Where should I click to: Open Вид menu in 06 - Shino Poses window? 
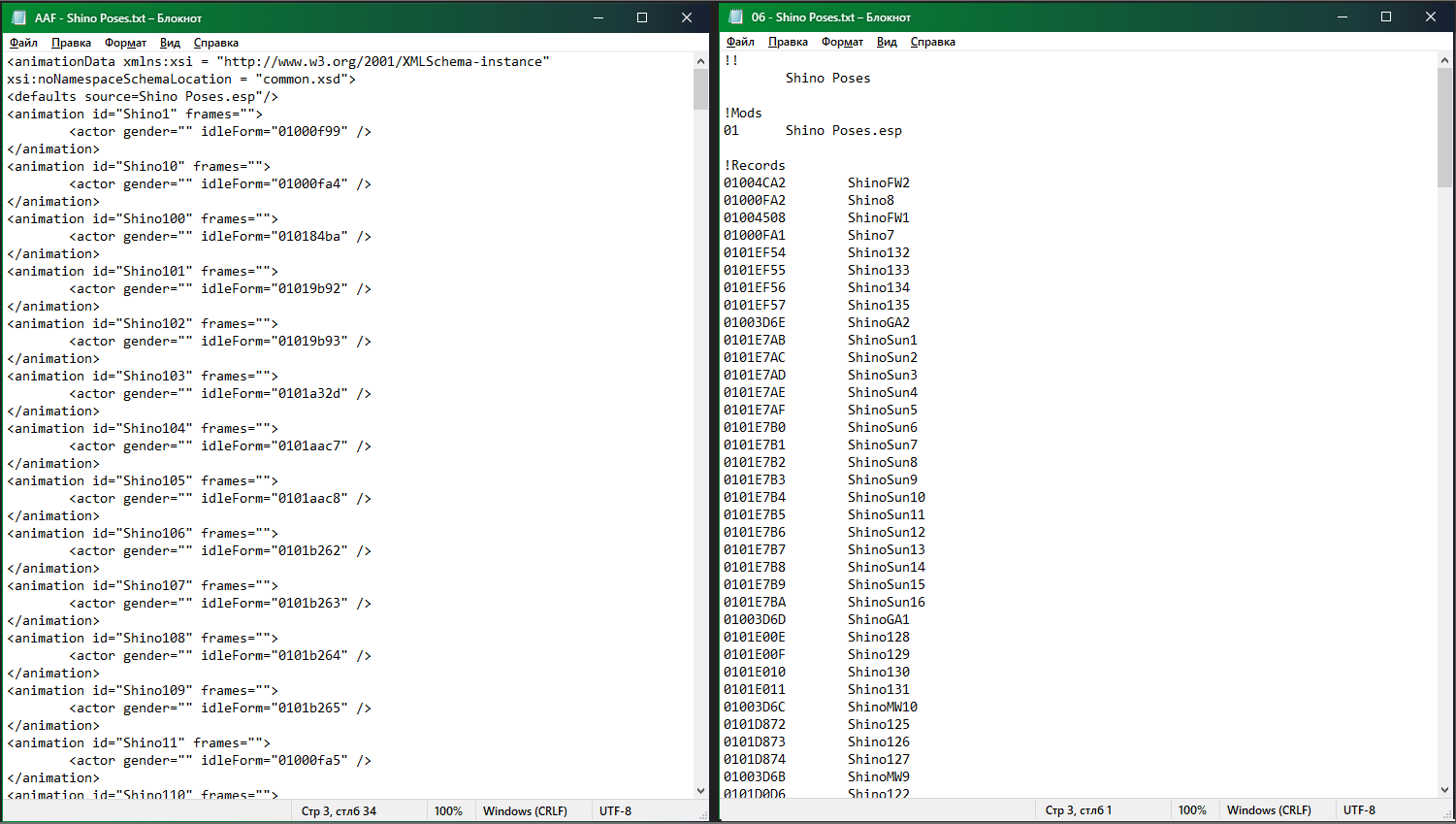[887, 42]
